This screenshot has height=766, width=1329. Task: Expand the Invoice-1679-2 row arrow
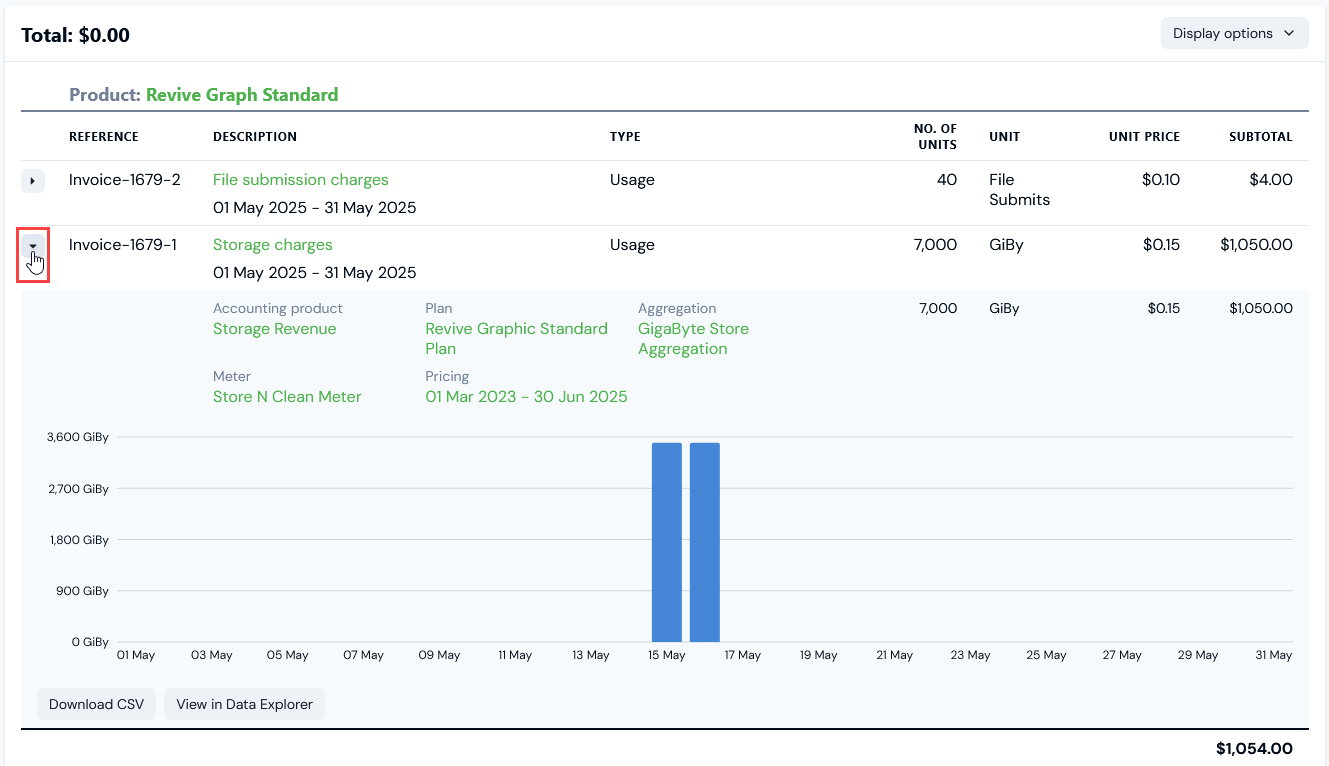(33, 181)
